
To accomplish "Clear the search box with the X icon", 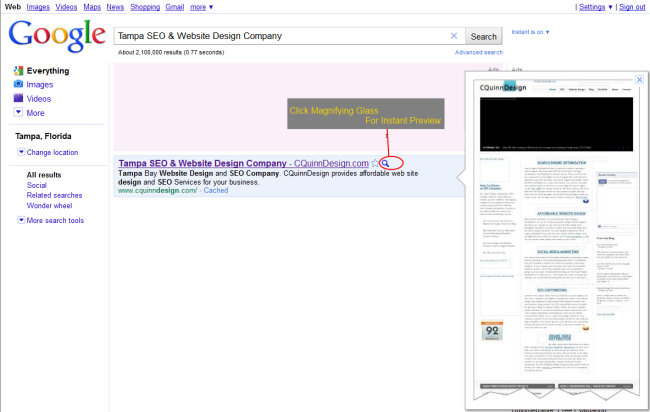I will 454,36.
